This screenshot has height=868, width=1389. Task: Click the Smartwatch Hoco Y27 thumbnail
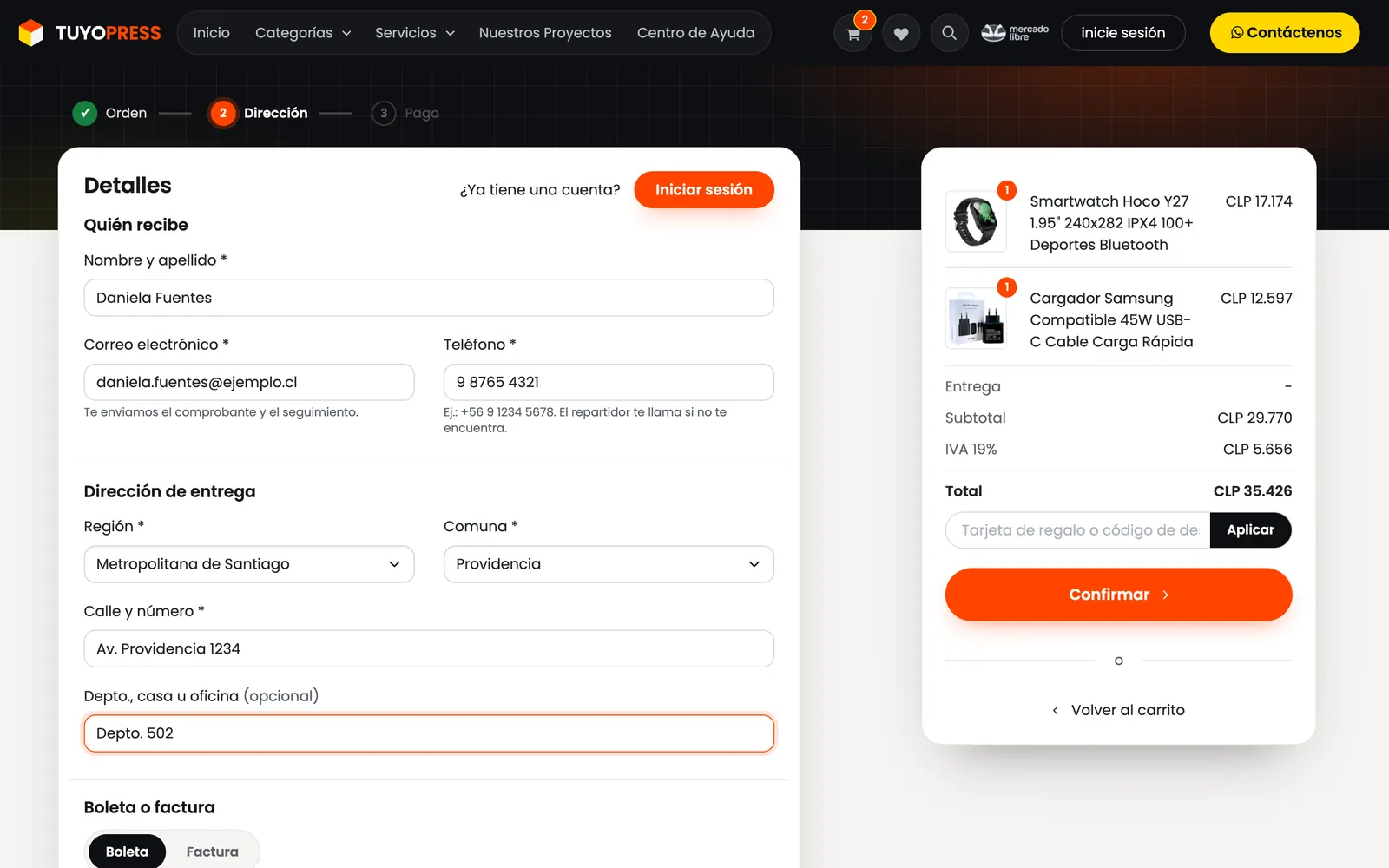976,221
